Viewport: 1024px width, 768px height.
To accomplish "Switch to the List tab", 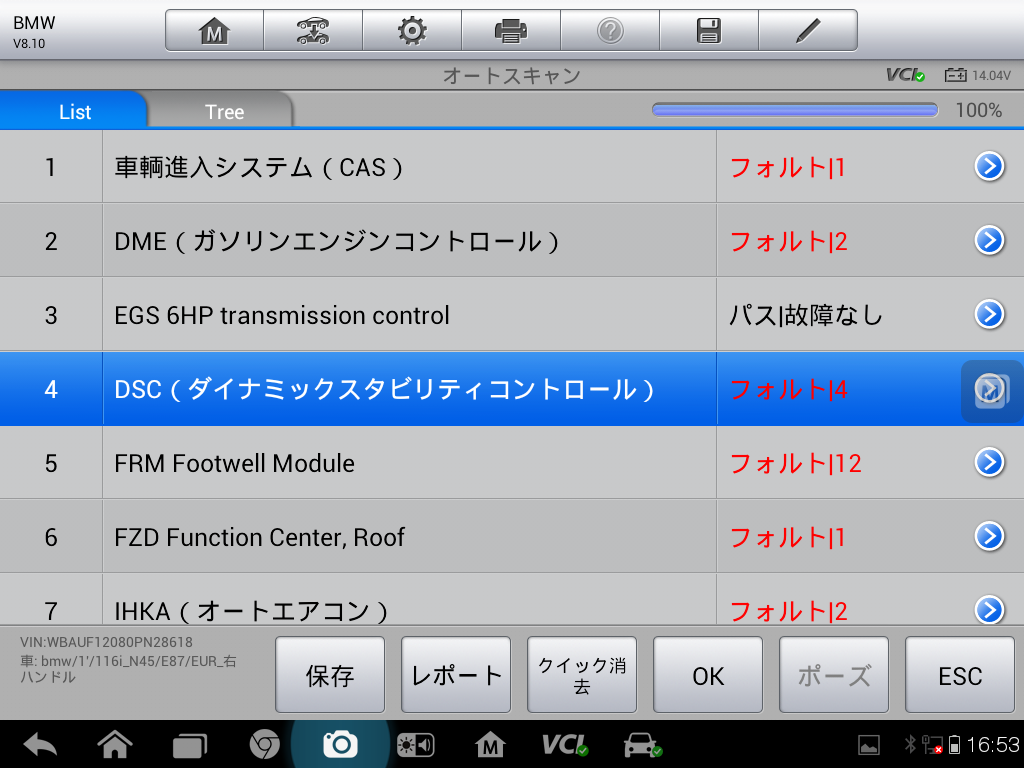I will click(74, 111).
